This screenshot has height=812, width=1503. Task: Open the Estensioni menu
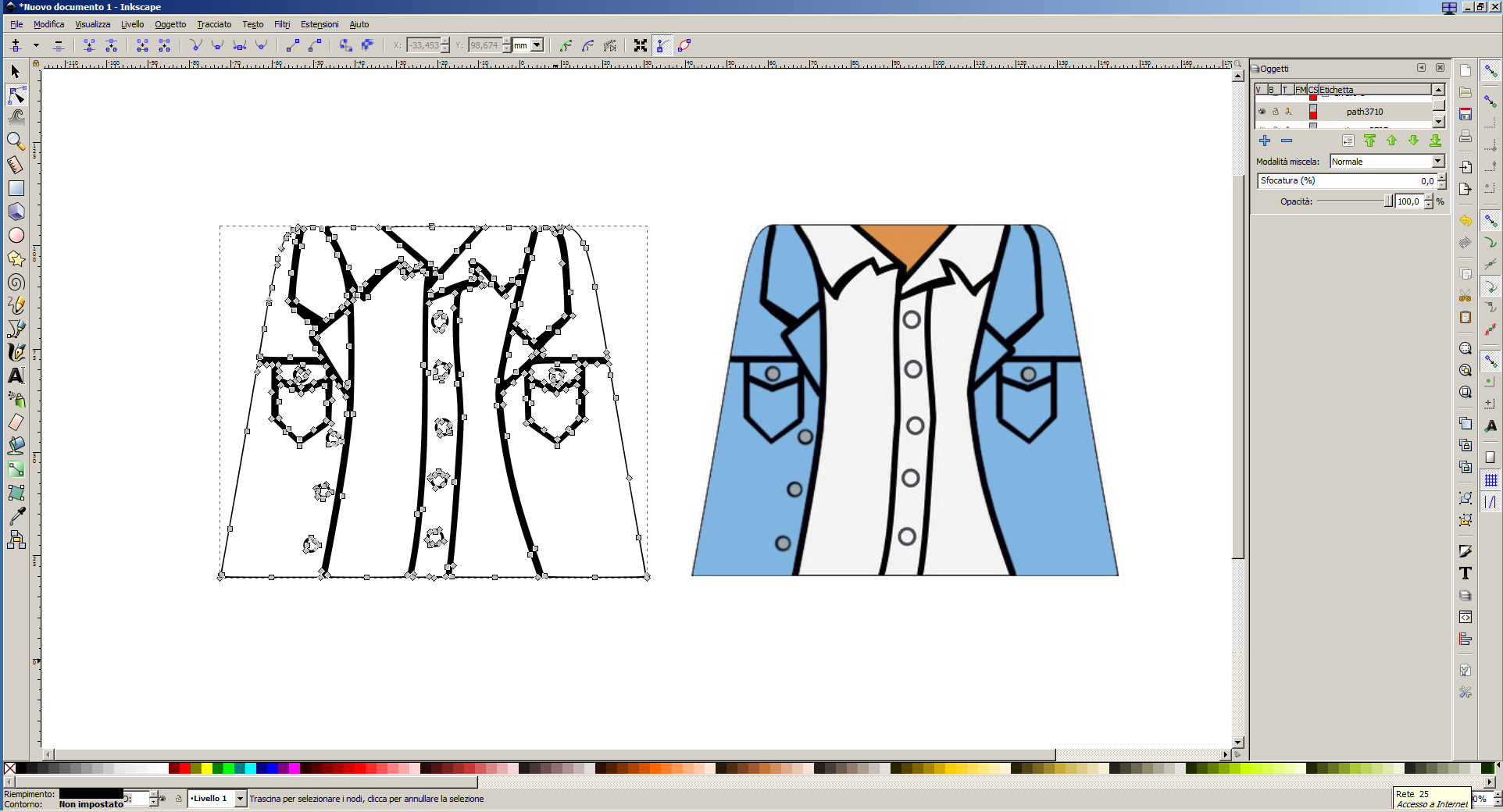[x=320, y=24]
